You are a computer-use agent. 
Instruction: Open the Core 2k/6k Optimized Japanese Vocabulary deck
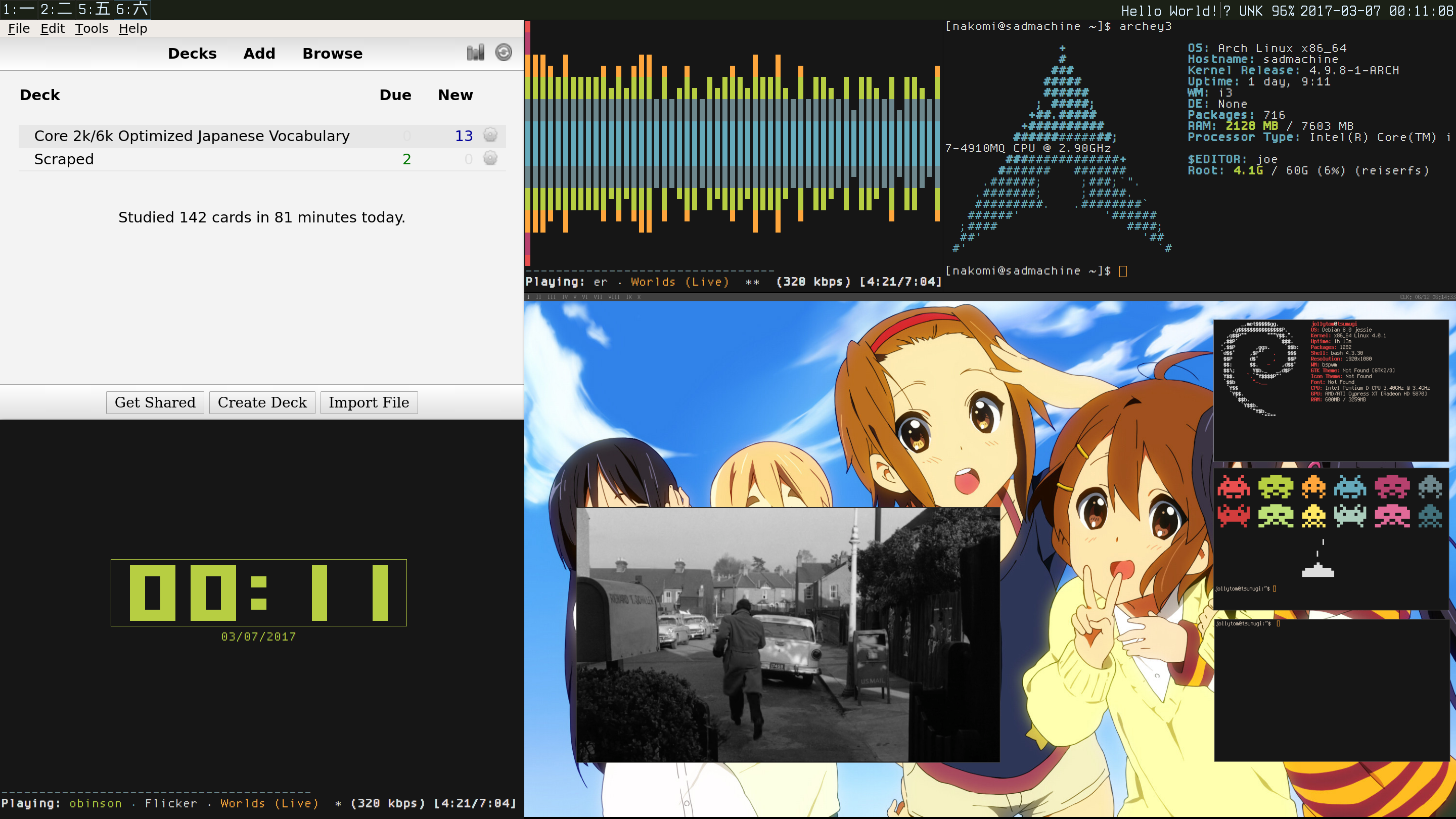192,136
